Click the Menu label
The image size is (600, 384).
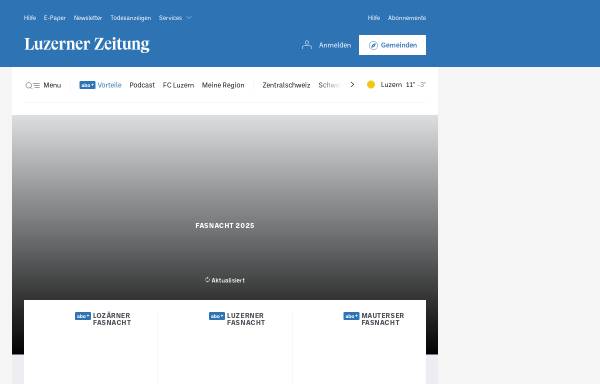[x=52, y=85]
